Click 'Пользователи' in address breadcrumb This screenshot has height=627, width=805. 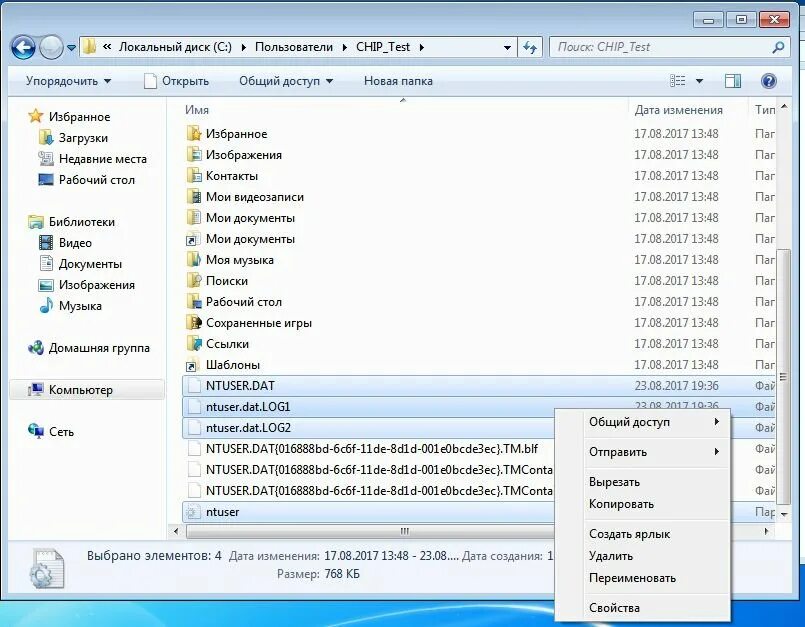294,47
